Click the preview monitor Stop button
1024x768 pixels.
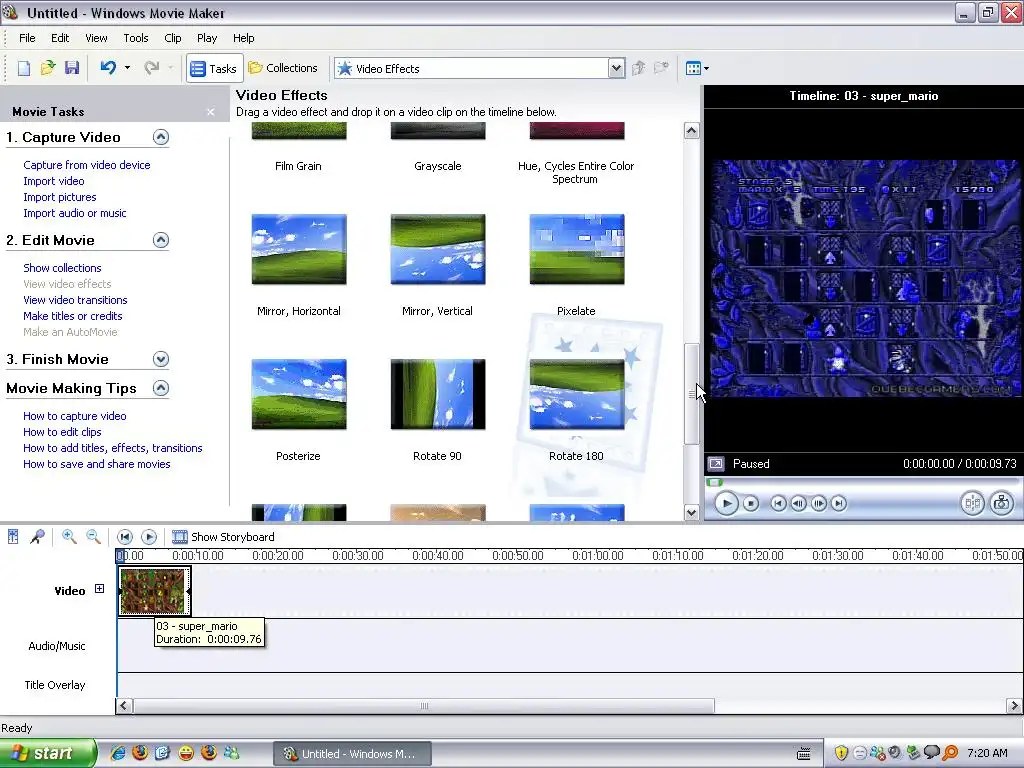coord(751,504)
